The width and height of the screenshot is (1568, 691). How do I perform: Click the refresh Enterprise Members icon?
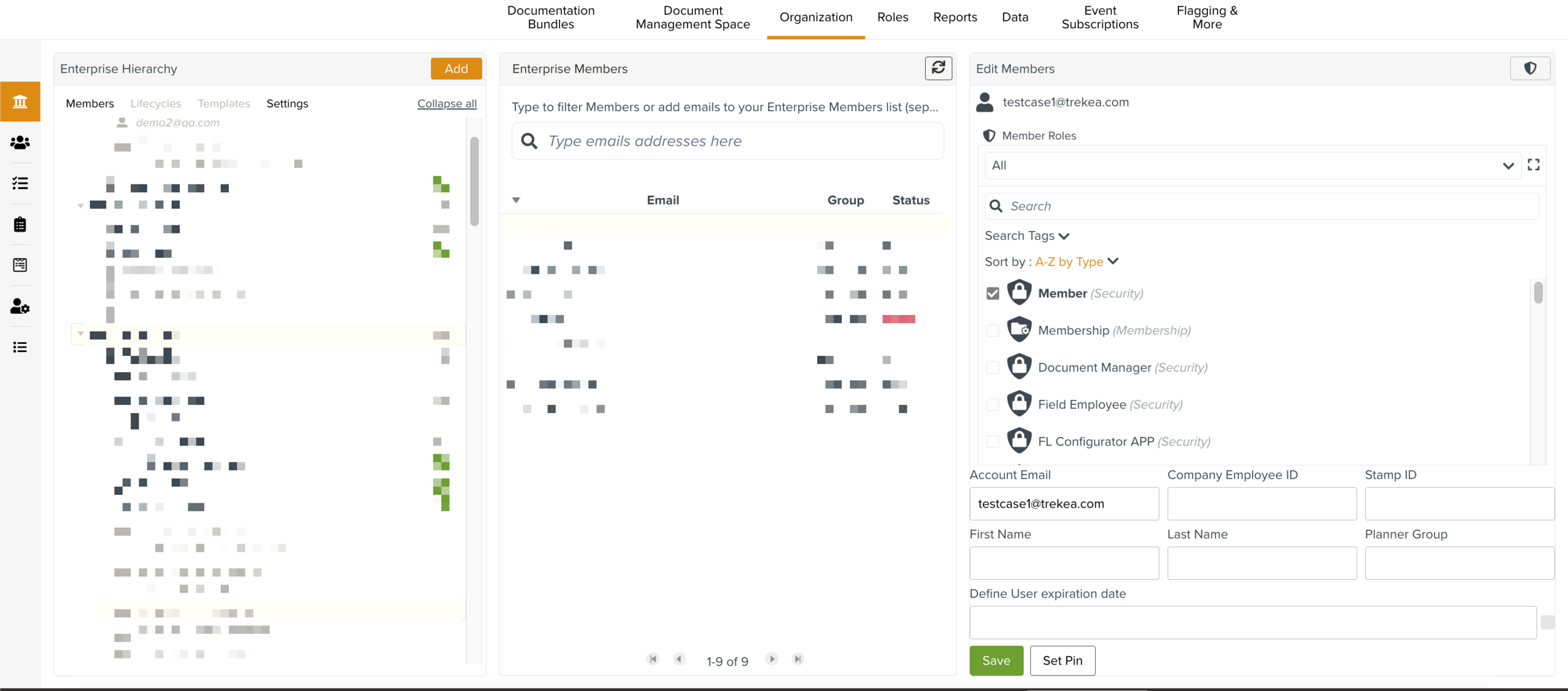(938, 68)
